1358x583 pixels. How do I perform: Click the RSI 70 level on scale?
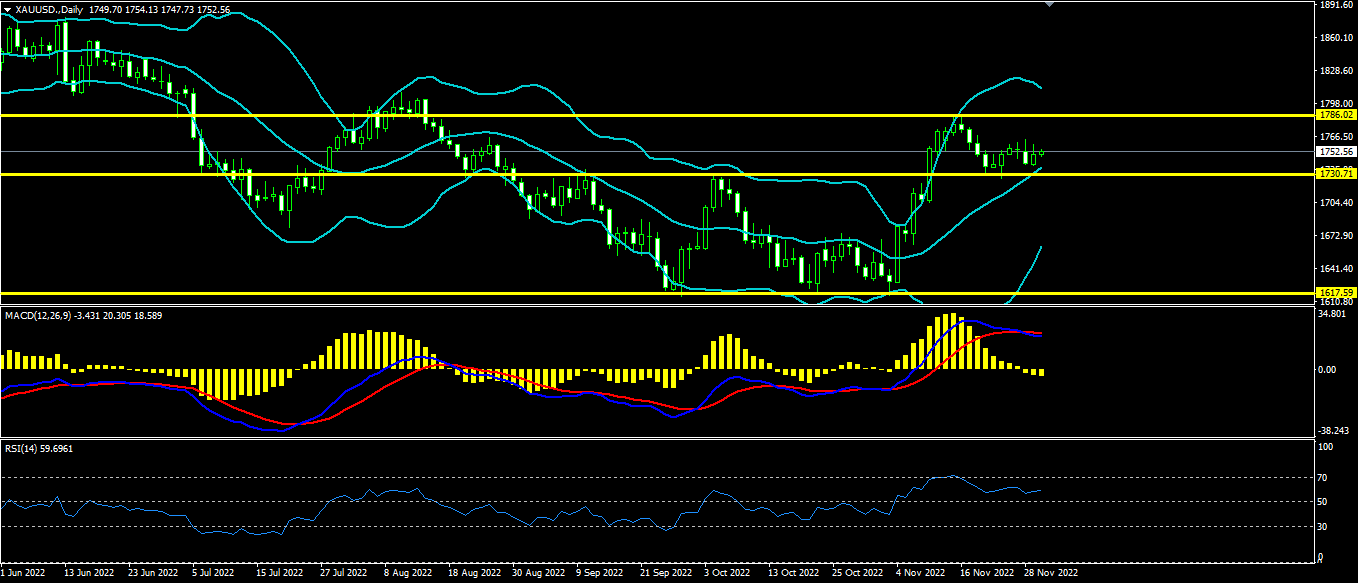click(1324, 478)
